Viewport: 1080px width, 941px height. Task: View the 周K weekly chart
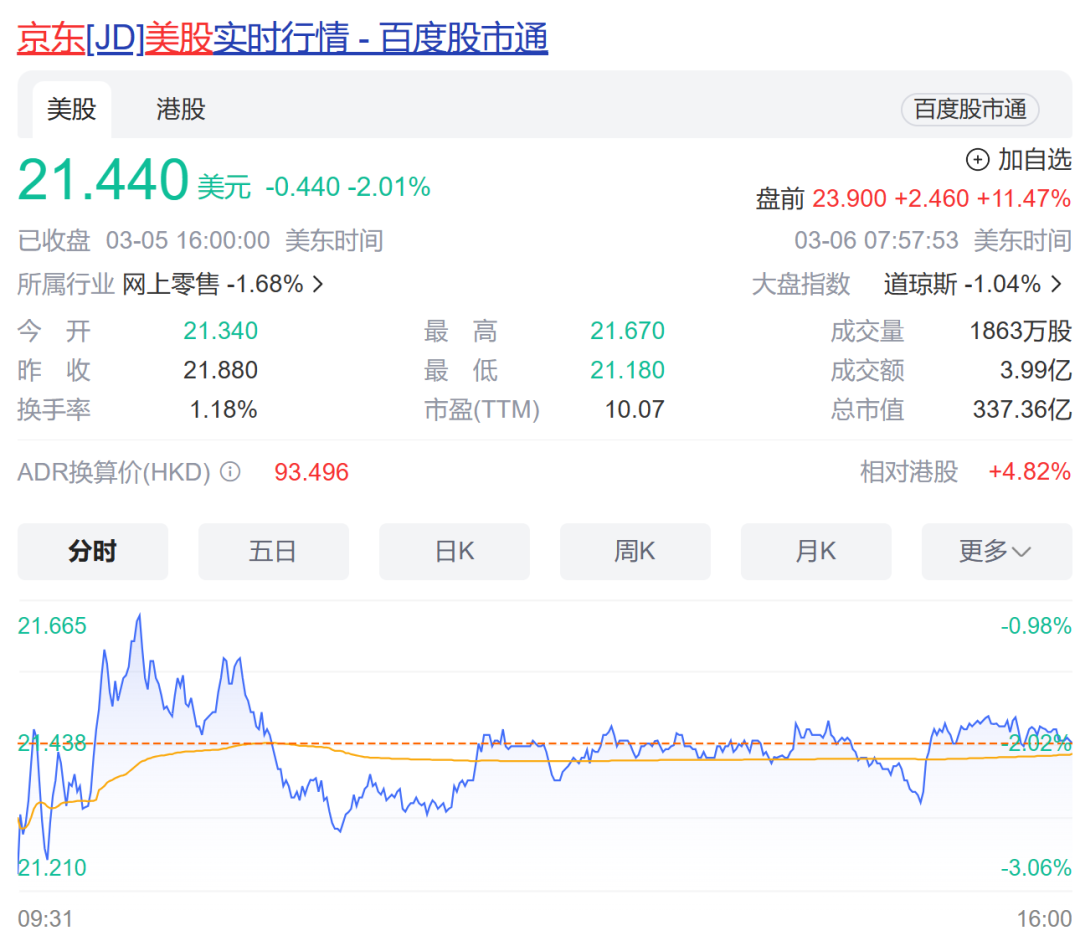635,551
